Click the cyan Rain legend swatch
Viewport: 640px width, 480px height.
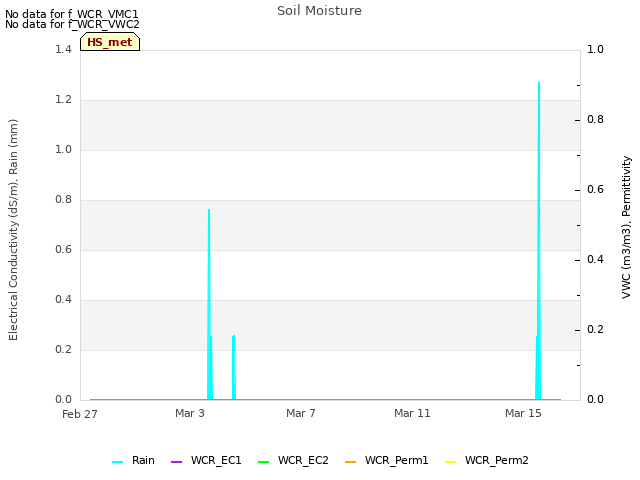tap(118, 462)
